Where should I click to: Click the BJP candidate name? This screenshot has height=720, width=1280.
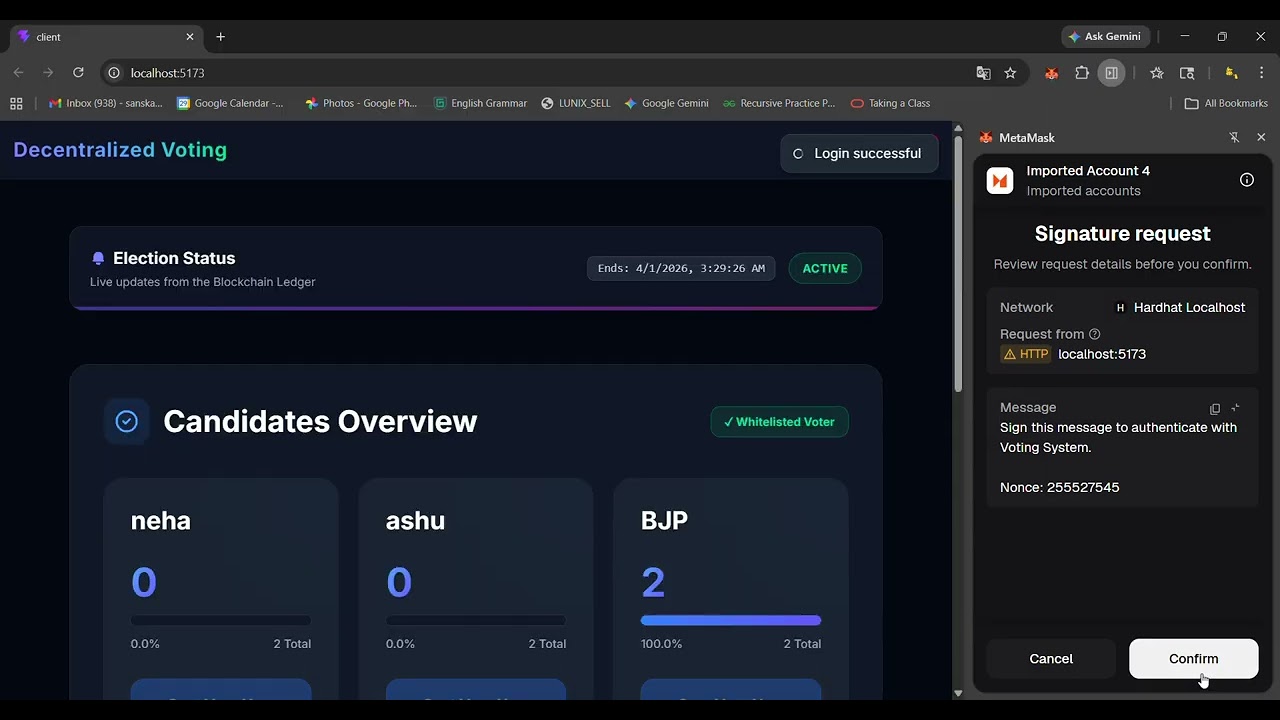pos(664,521)
